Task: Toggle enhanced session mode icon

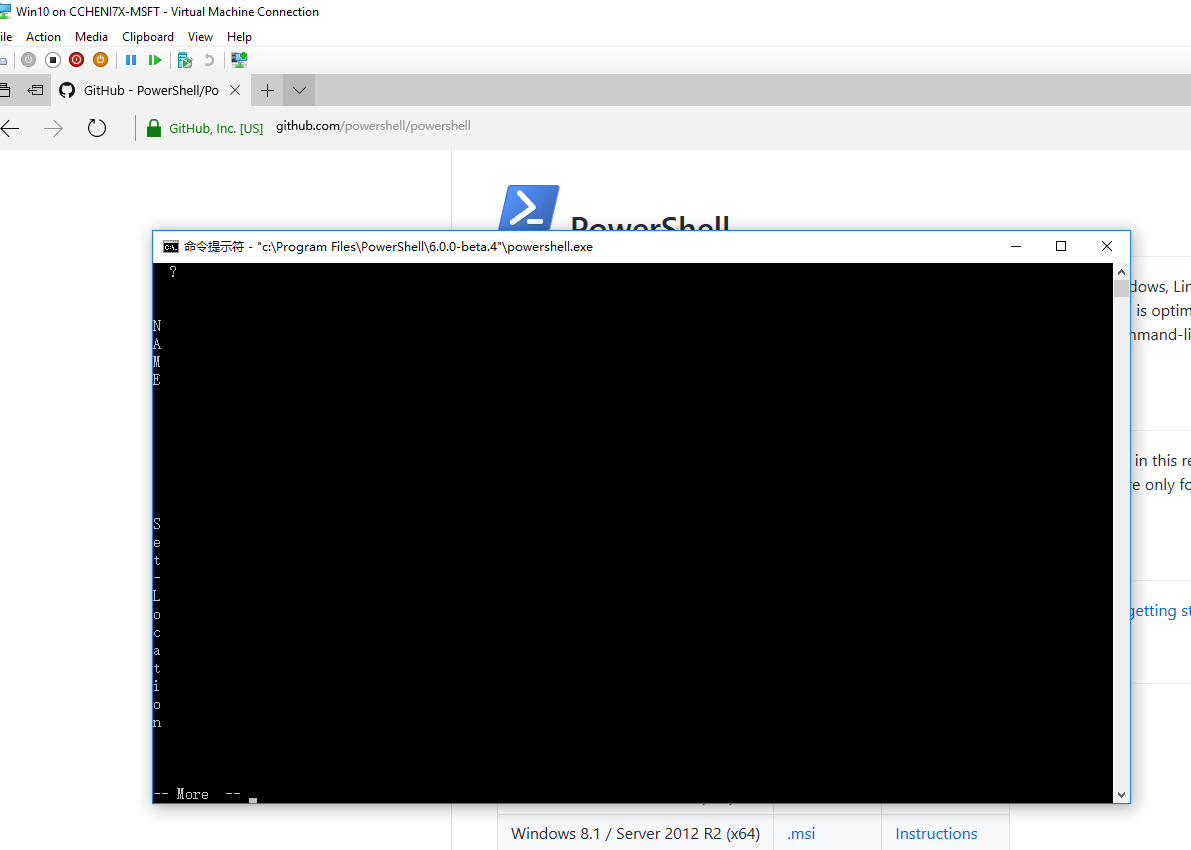Action: tap(239, 60)
